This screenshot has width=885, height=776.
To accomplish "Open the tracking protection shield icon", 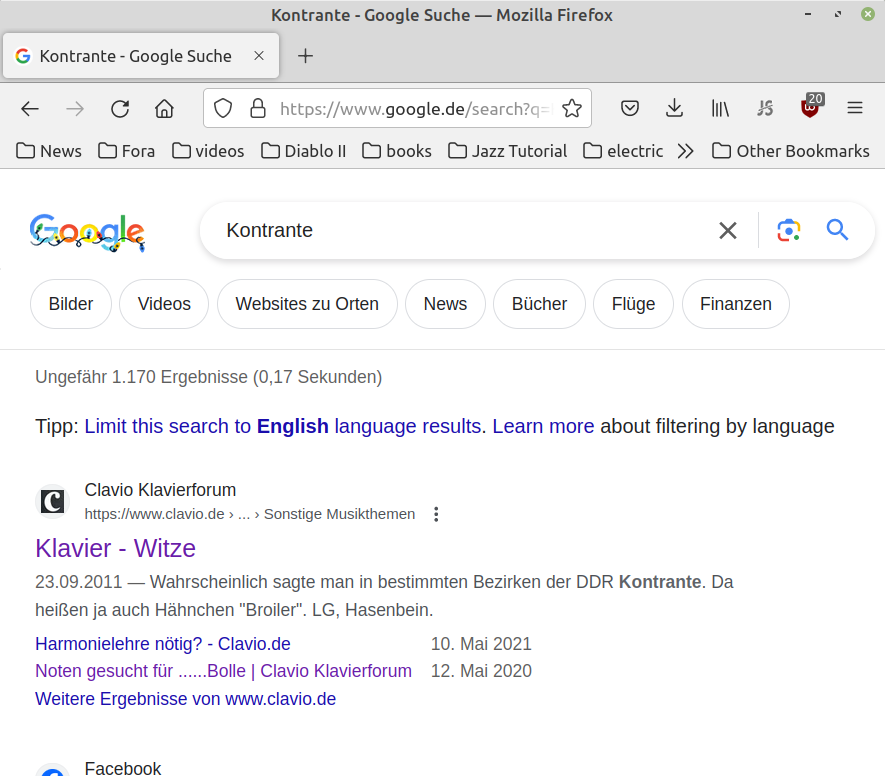I will click(x=223, y=108).
